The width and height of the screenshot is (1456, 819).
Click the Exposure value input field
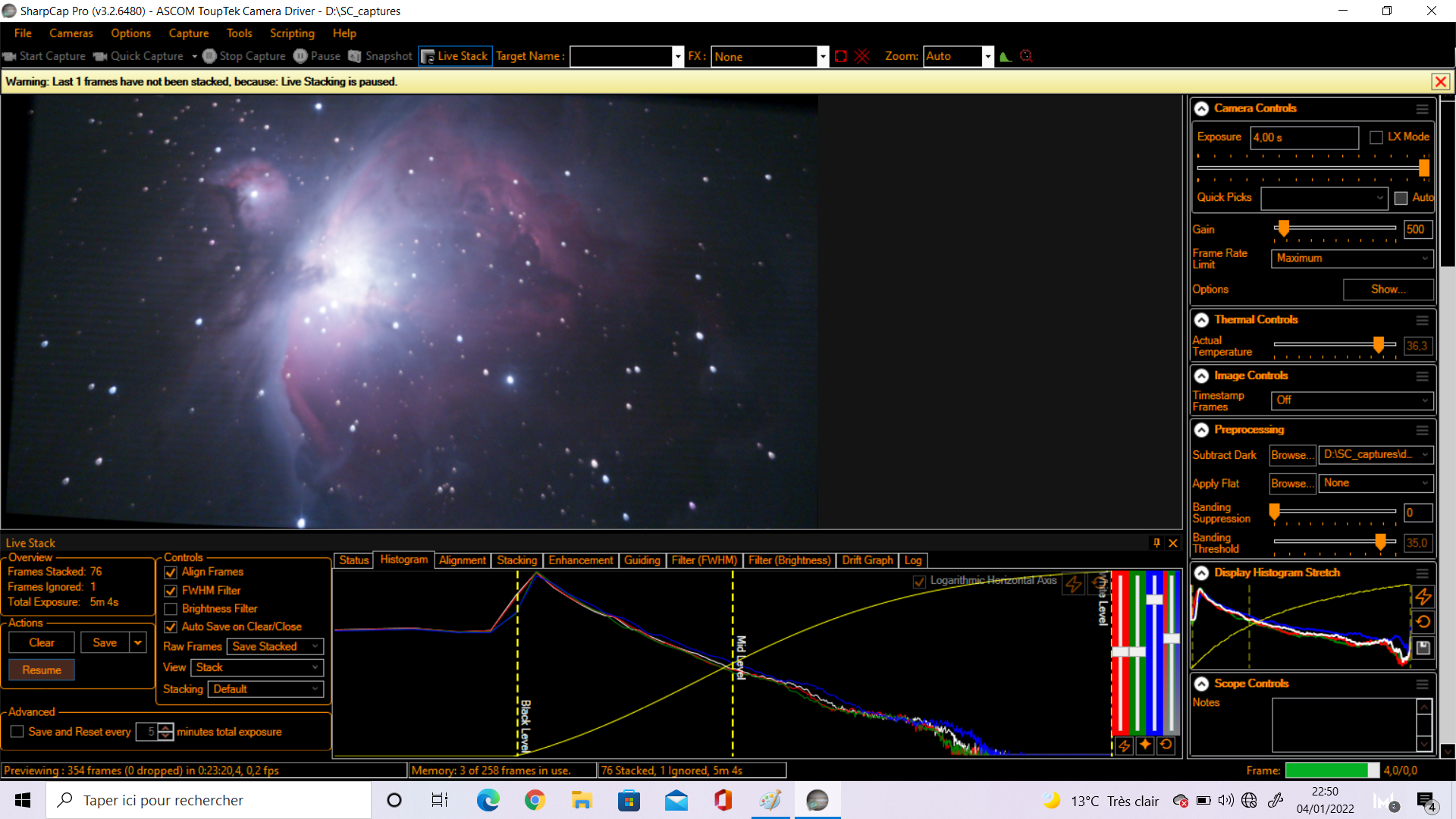[x=1304, y=138]
